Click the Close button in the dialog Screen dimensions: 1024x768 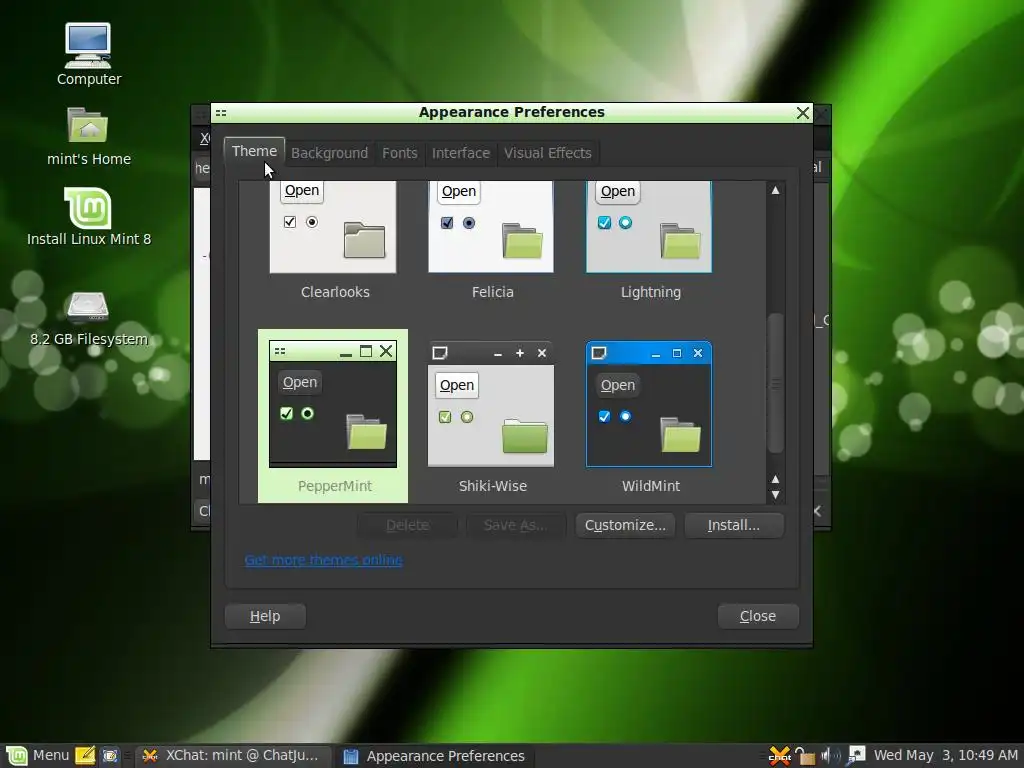[x=758, y=616]
